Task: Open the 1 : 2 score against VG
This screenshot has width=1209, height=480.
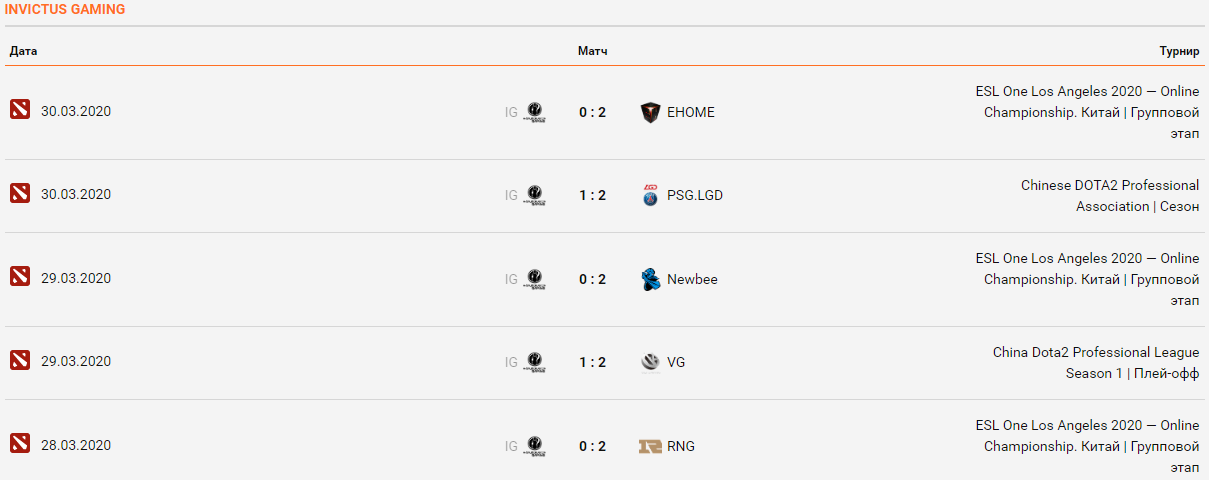Action: [x=592, y=362]
